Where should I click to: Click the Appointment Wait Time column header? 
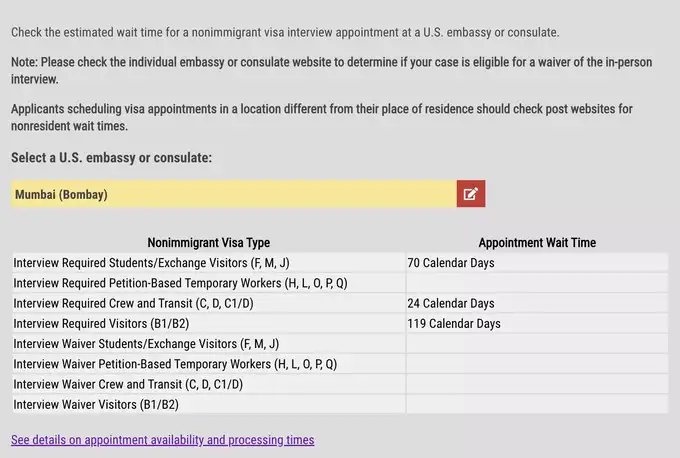tap(537, 243)
